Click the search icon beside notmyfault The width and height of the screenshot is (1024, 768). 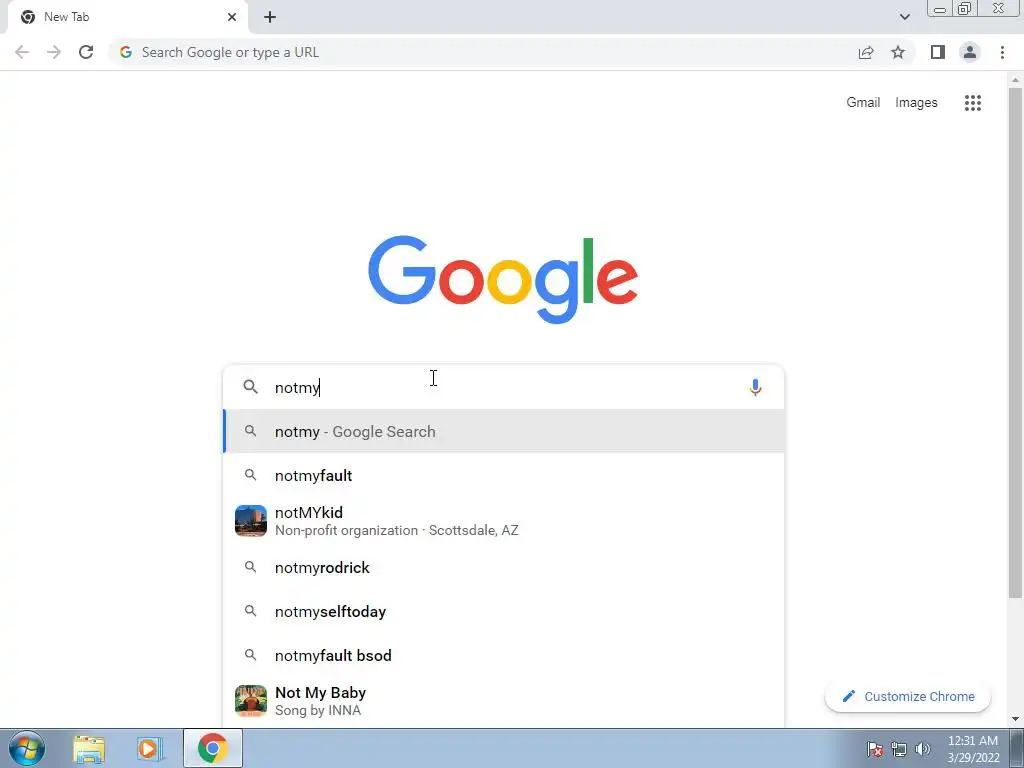(250, 475)
